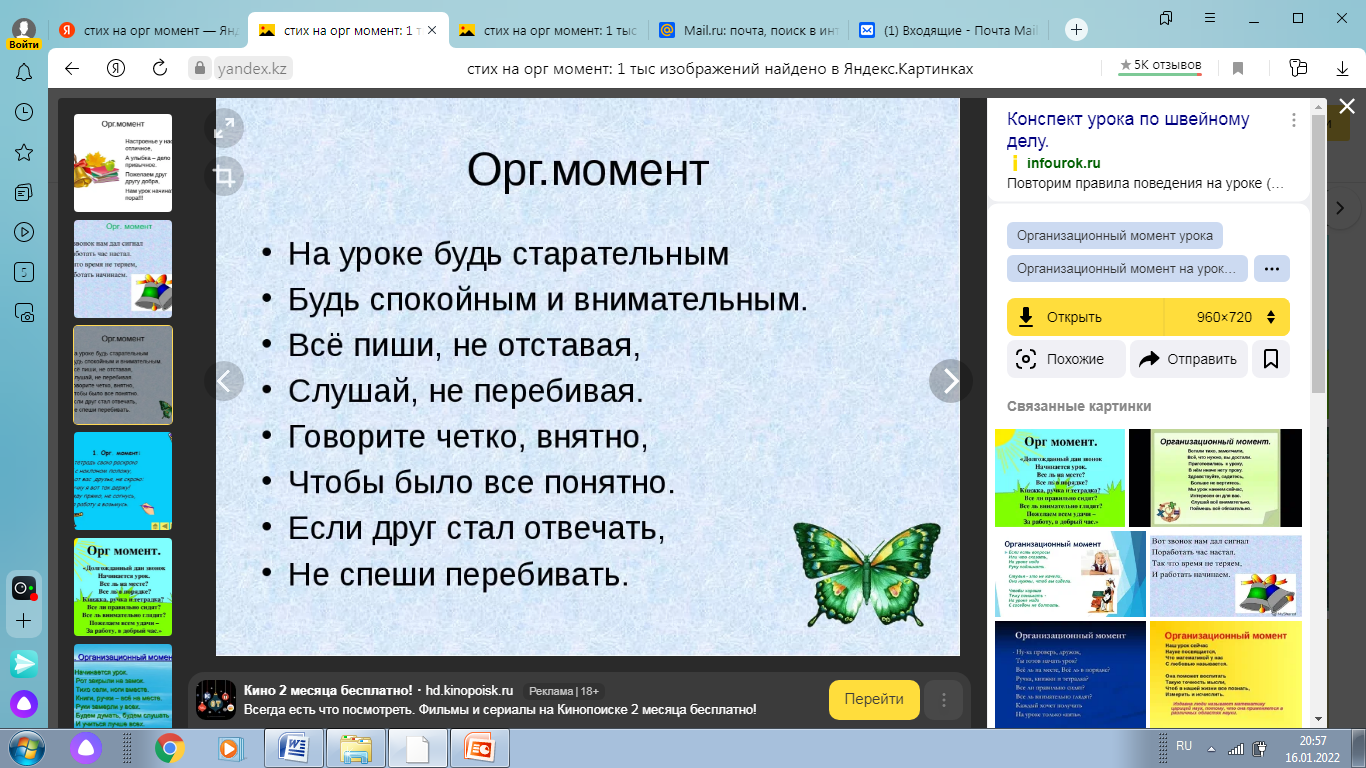Switch to the Mail.ru tab
This screenshot has height=768, width=1366.
pos(746,30)
